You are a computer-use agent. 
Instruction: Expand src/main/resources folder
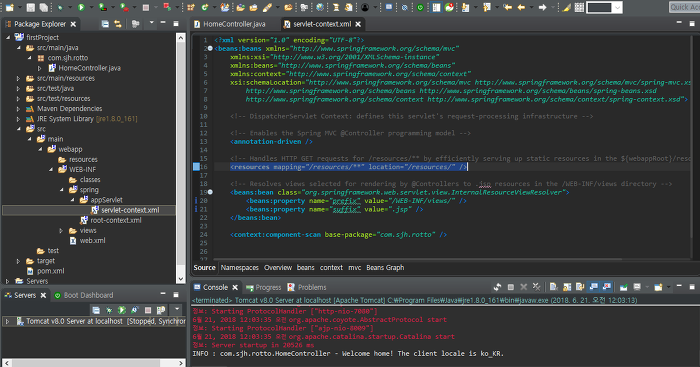click(18, 78)
